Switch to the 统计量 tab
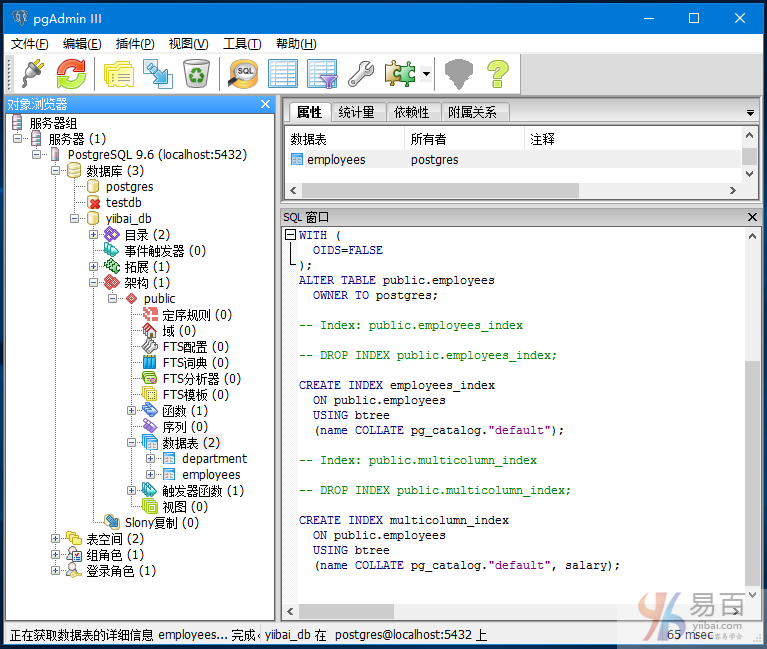Screen dimensions: 767x649 pyautogui.click(x=356, y=112)
